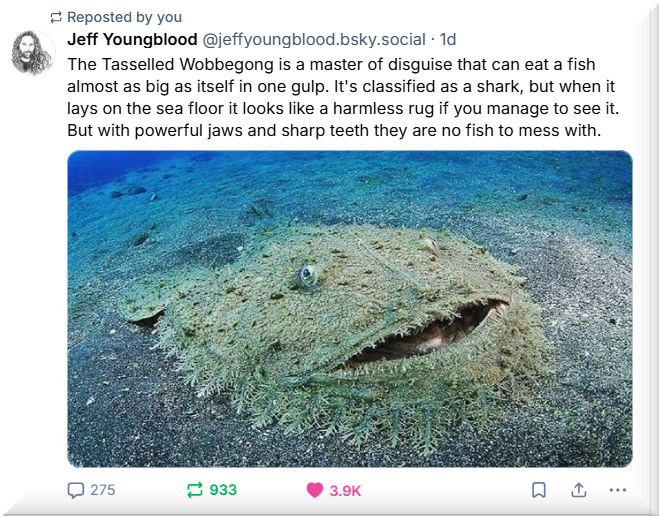Open Jeff Youngblood's profile avatar

pos(33,52)
